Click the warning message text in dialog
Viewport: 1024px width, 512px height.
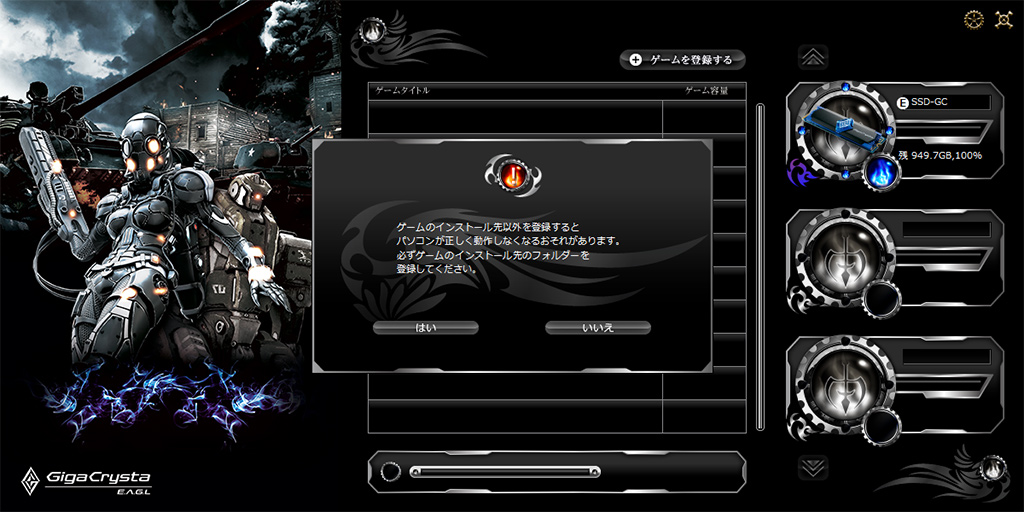pyautogui.click(x=508, y=248)
